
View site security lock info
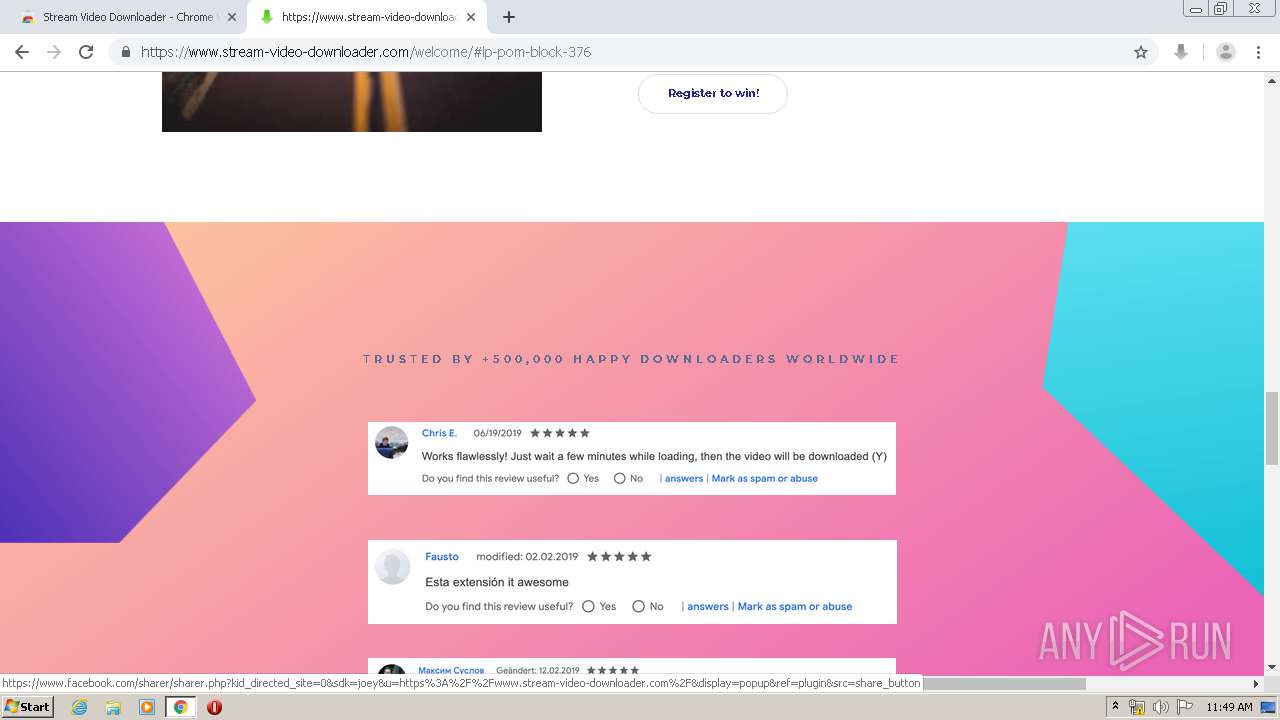tap(125, 52)
